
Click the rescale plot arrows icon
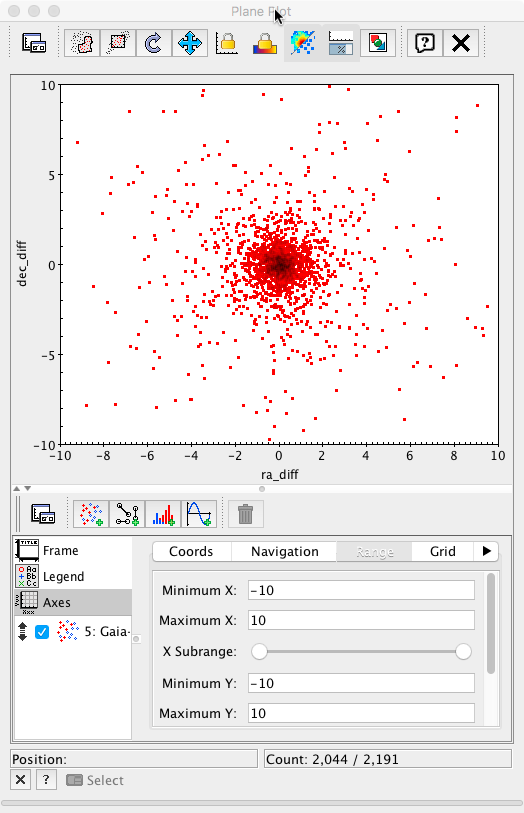(x=190, y=43)
